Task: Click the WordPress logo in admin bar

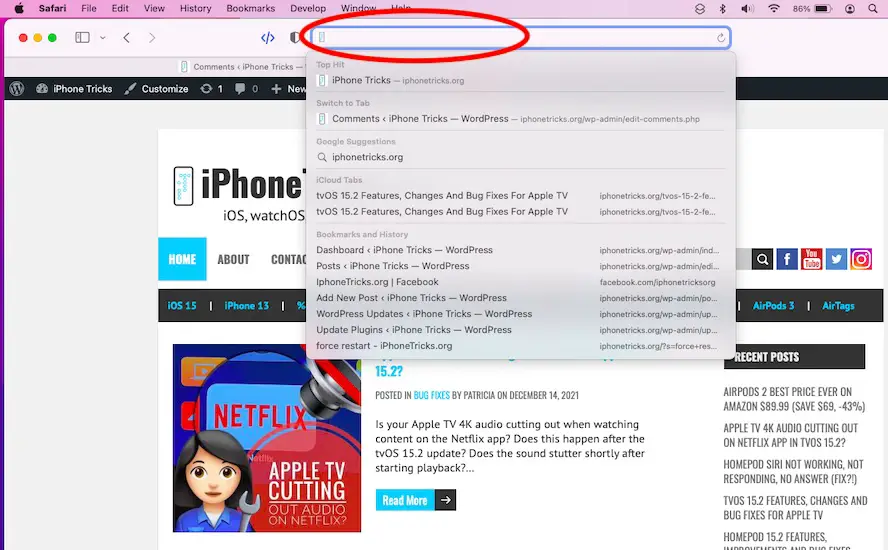Action: (17, 89)
